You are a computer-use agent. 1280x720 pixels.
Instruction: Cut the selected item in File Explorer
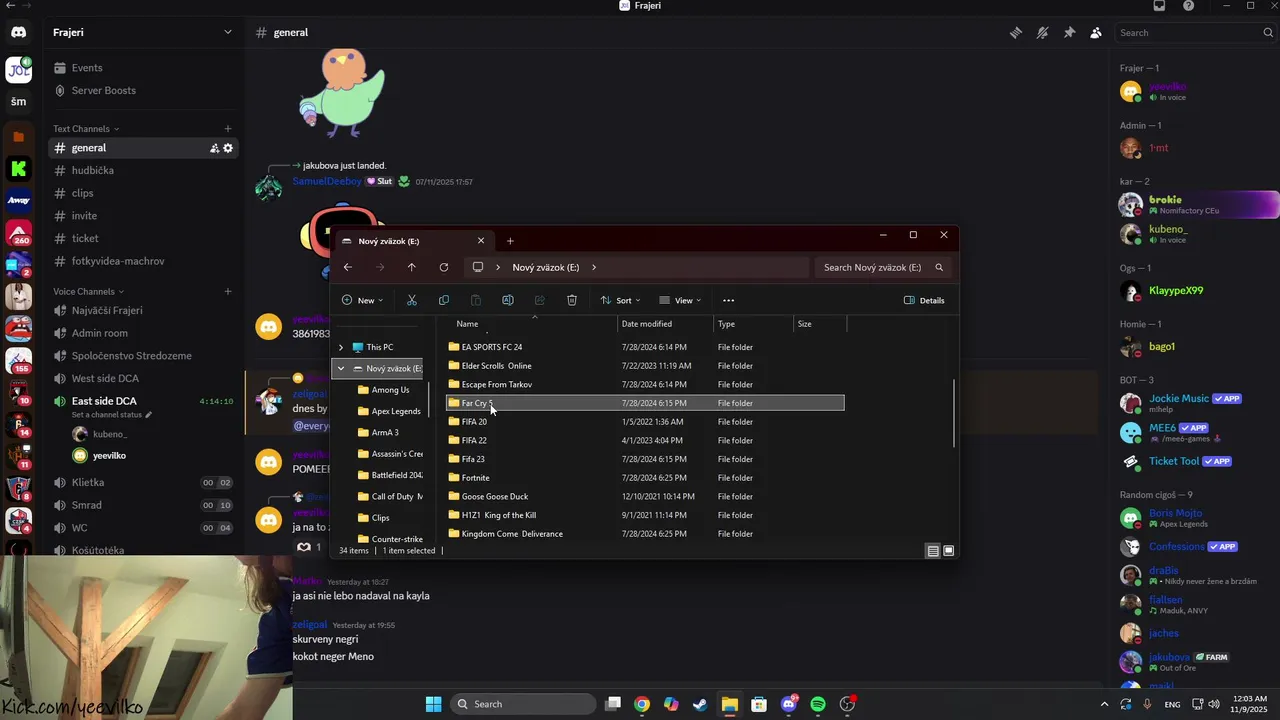(x=411, y=300)
